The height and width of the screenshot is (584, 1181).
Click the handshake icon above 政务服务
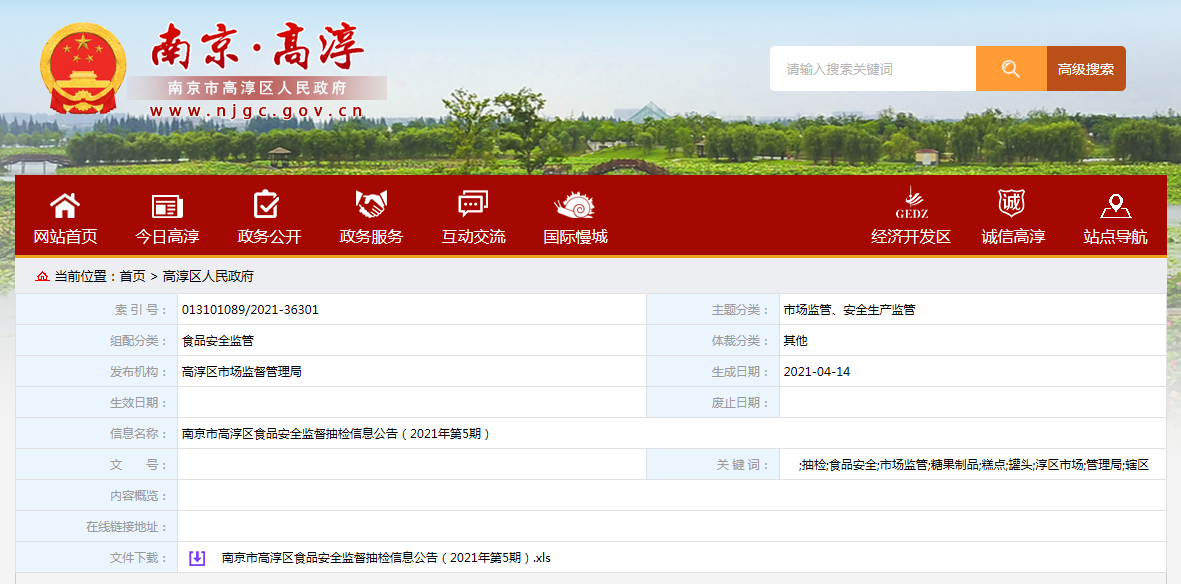371,205
